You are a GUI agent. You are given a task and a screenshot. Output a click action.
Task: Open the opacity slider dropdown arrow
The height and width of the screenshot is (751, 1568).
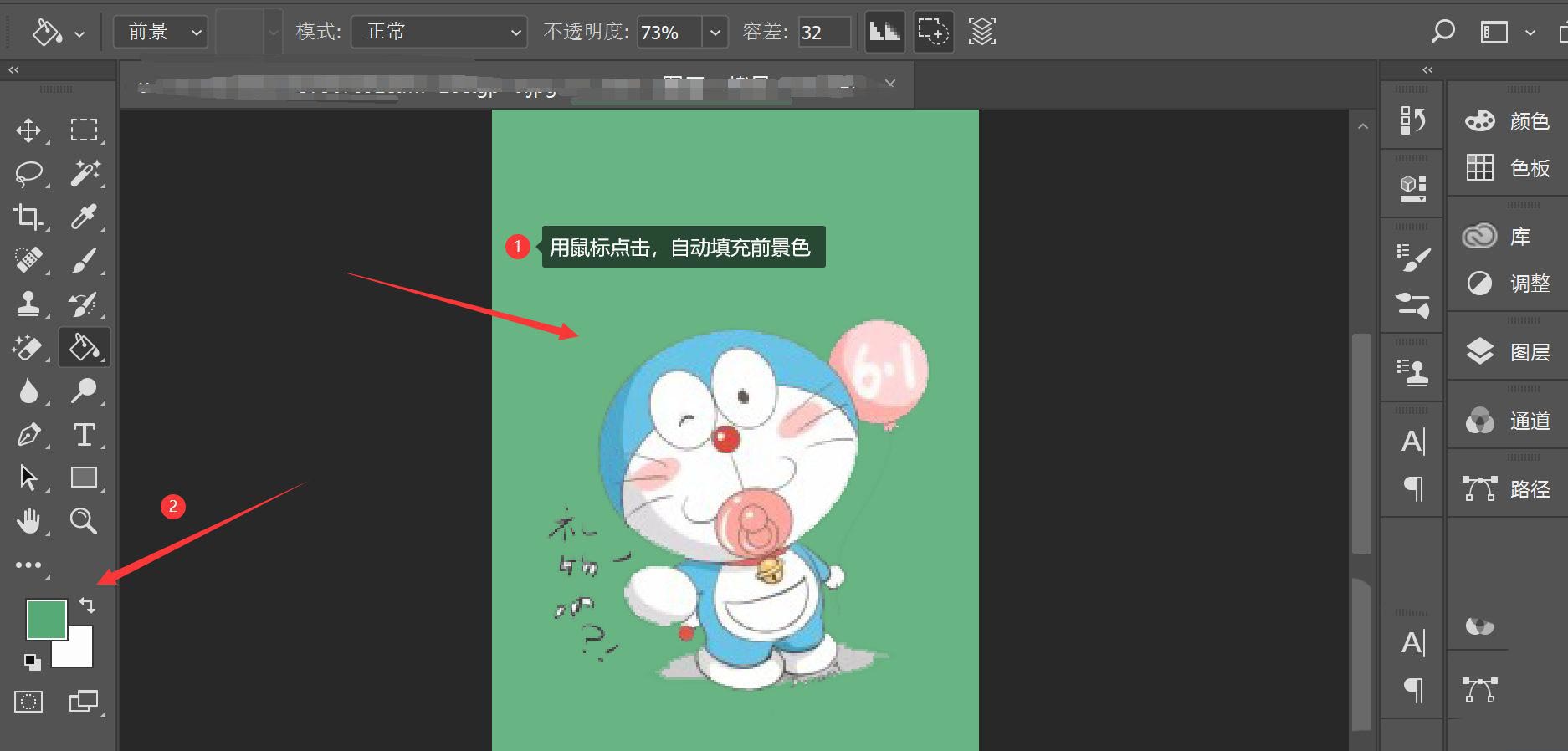click(x=715, y=33)
